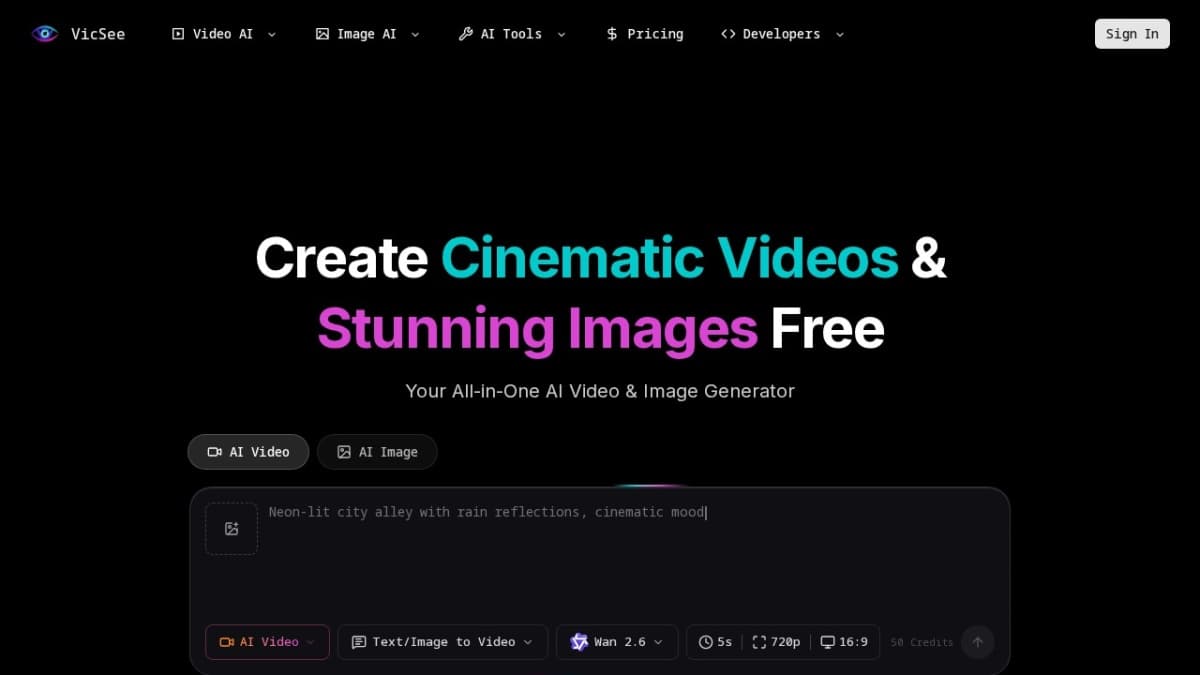Open the Video AI navigation menu
Viewport: 1200px width, 675px height.
tap(224, 34)
